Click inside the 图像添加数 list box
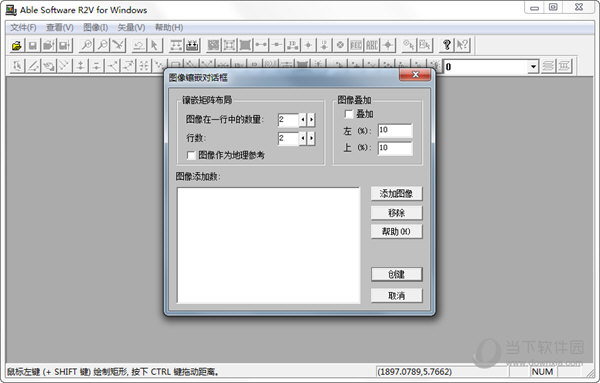The width and height of the screenshot is (600, 383). click(x=268, y=245)
